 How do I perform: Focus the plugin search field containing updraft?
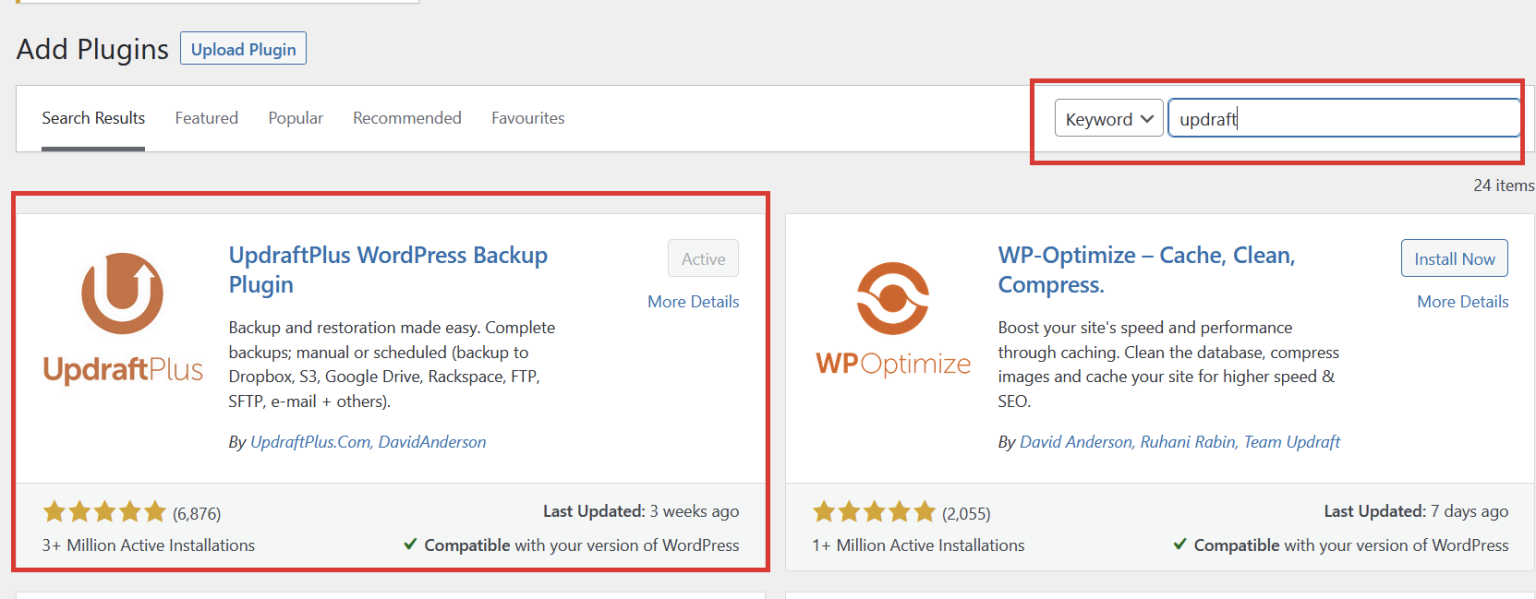1344,118
